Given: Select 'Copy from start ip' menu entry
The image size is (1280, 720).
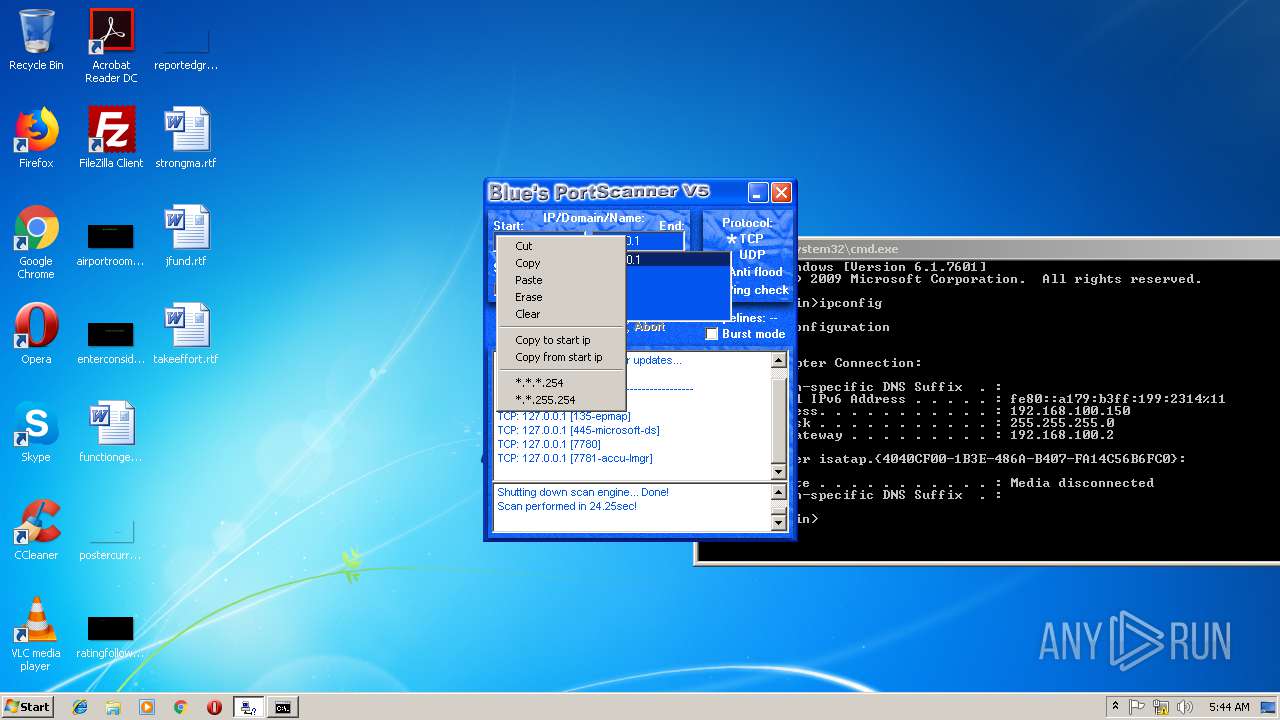Looking at the screenshot, I should [561, 357].
